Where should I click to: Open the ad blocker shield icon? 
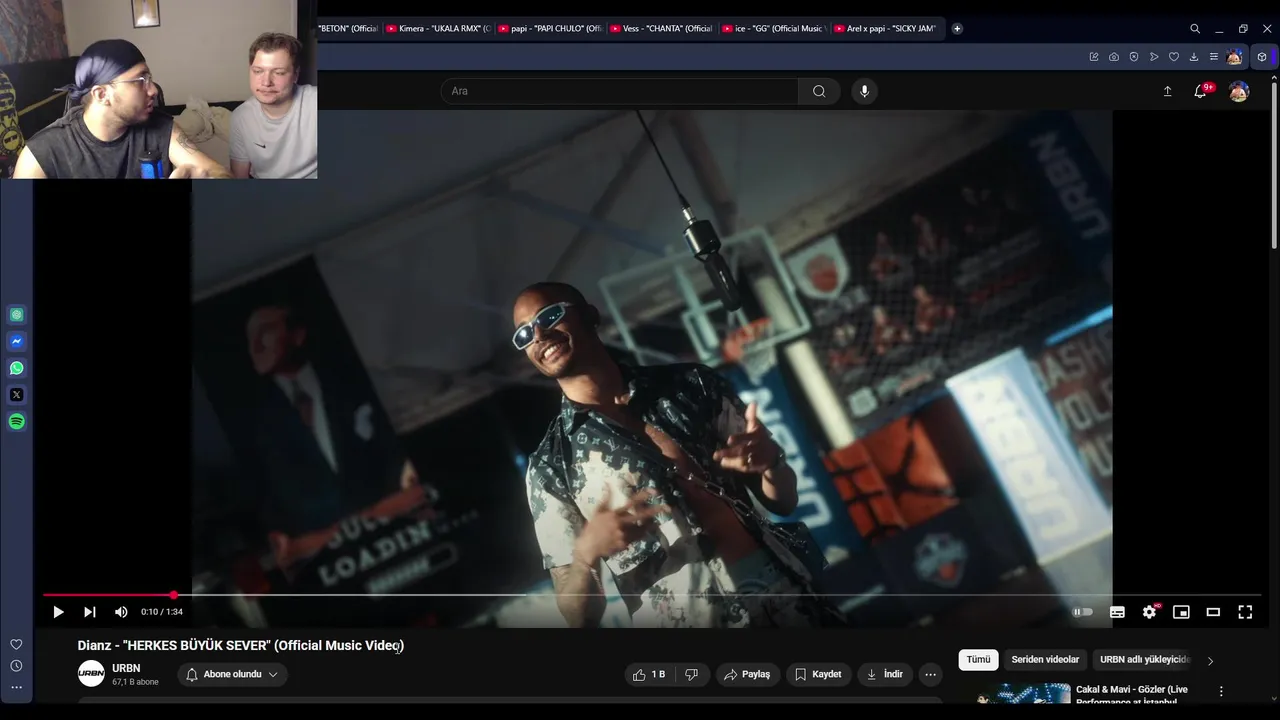coord(1134,57)
